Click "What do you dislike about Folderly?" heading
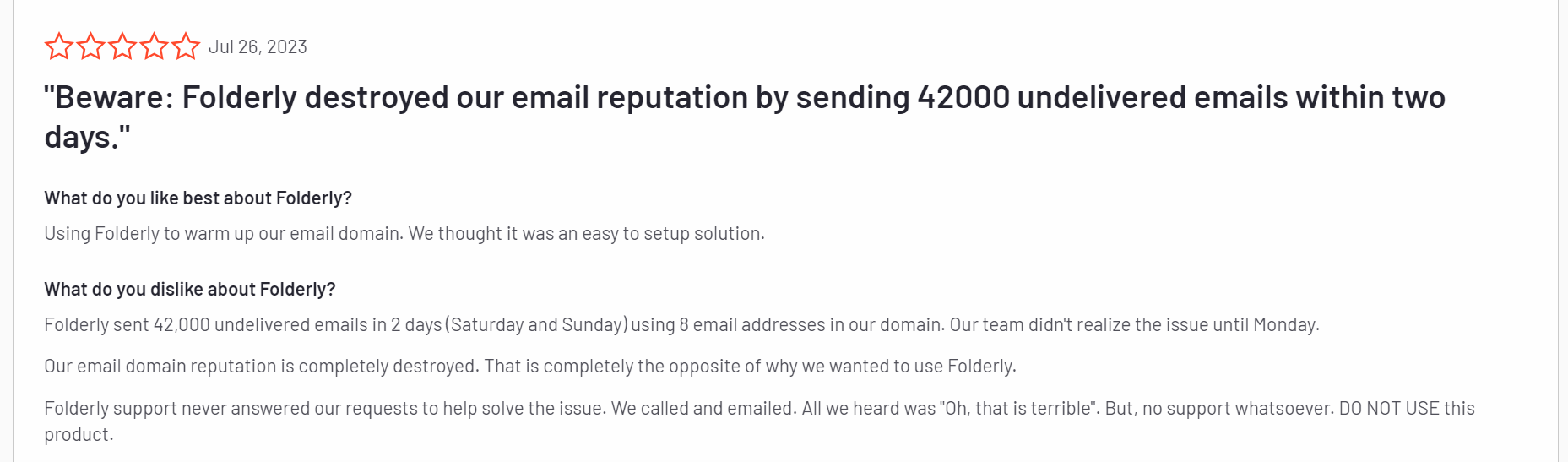This screenshot has width=1568, height=462. tap(190, 289)
